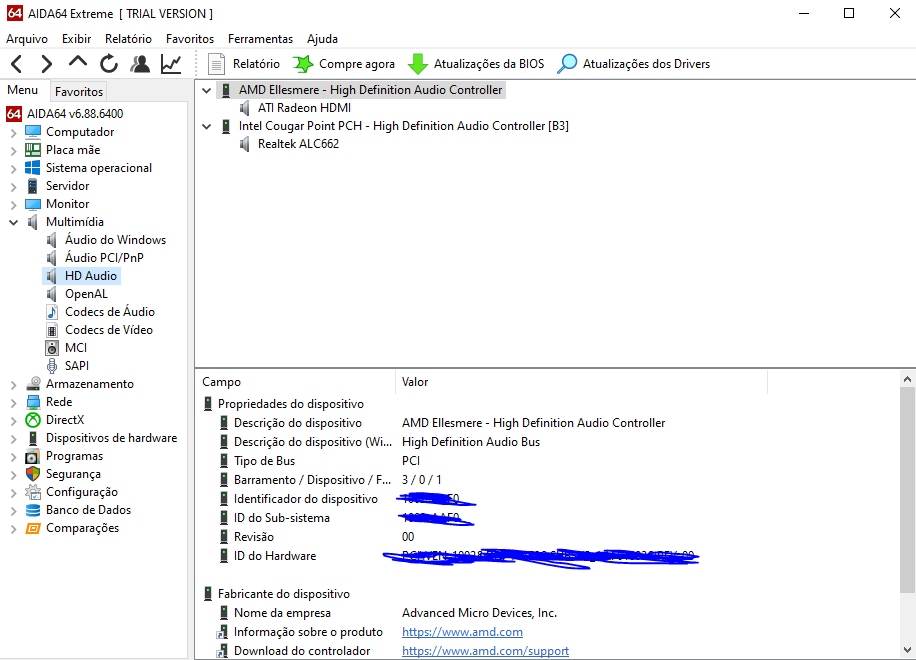Select the AIDA64 v6.88.6400 root icon

click(14, 113)
